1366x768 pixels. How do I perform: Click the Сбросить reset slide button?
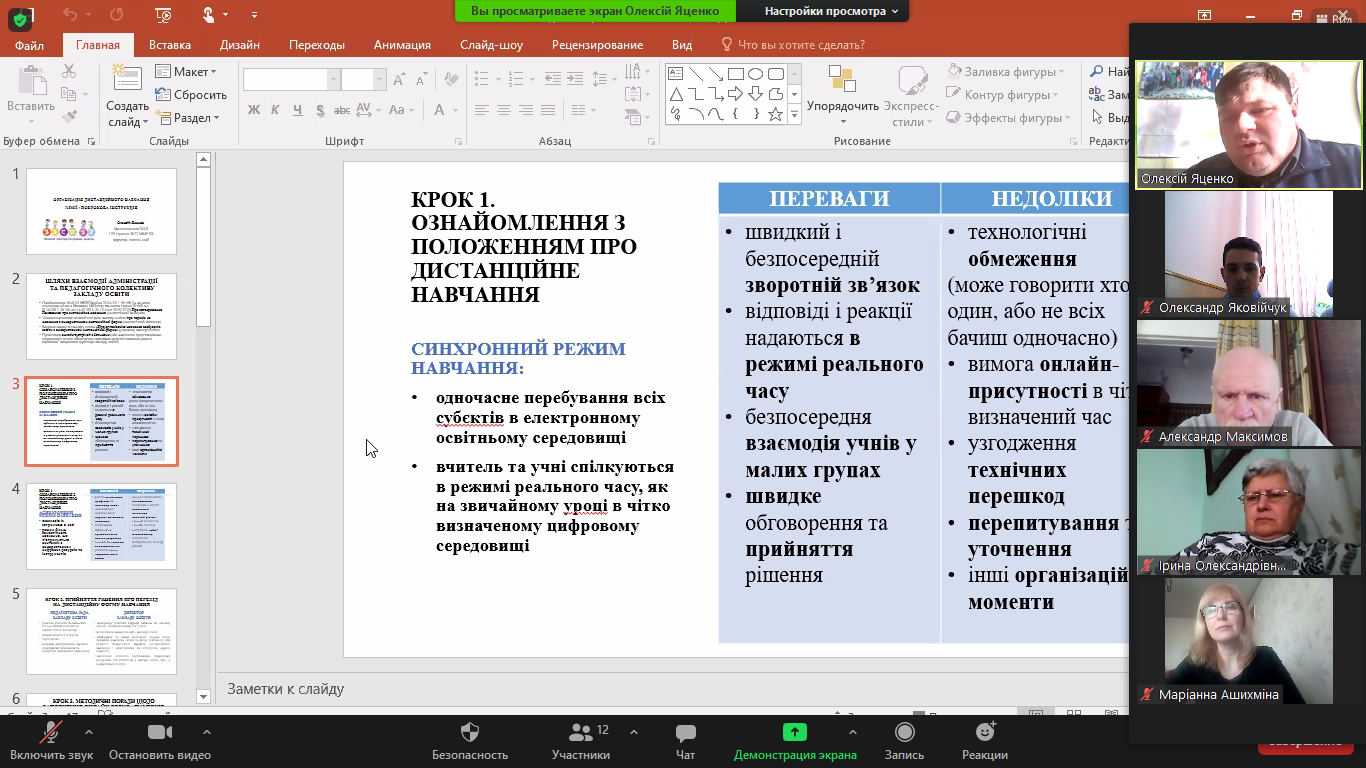click(x=192, y=95)
